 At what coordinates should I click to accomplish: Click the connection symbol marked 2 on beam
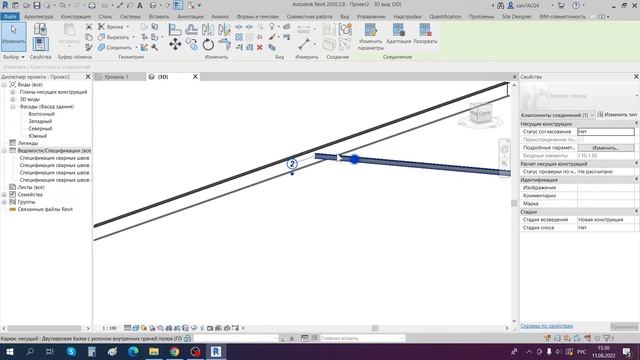click(x=292, y=164)
